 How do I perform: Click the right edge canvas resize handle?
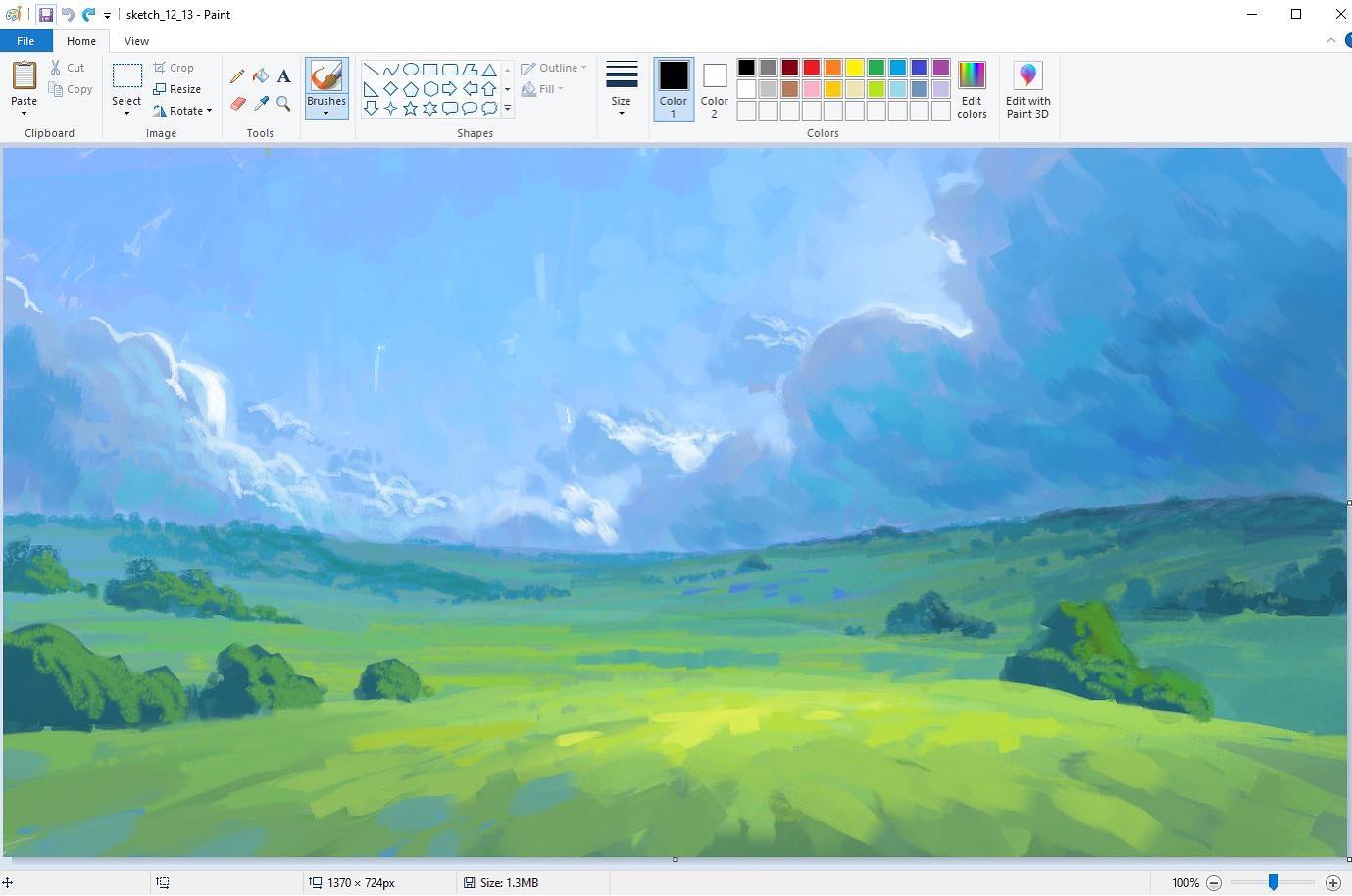1349,503
